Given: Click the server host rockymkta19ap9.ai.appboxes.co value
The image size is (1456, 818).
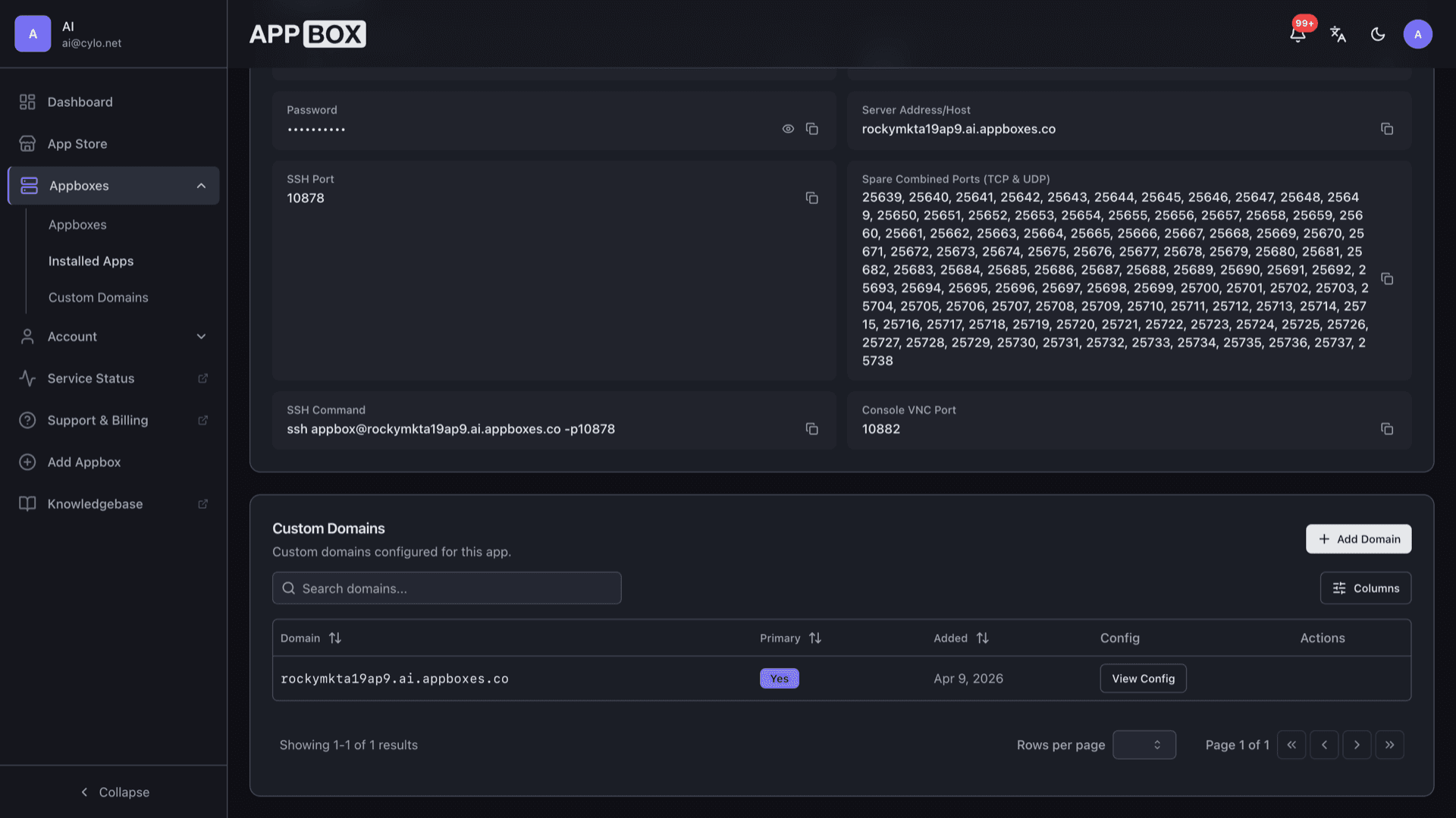Looking at the screenshot, I should pos(959,129).
